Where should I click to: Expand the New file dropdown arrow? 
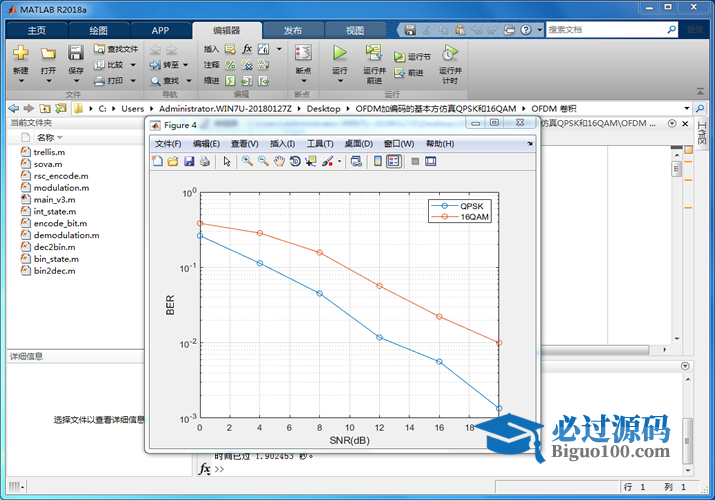click(x=21, y=80)
